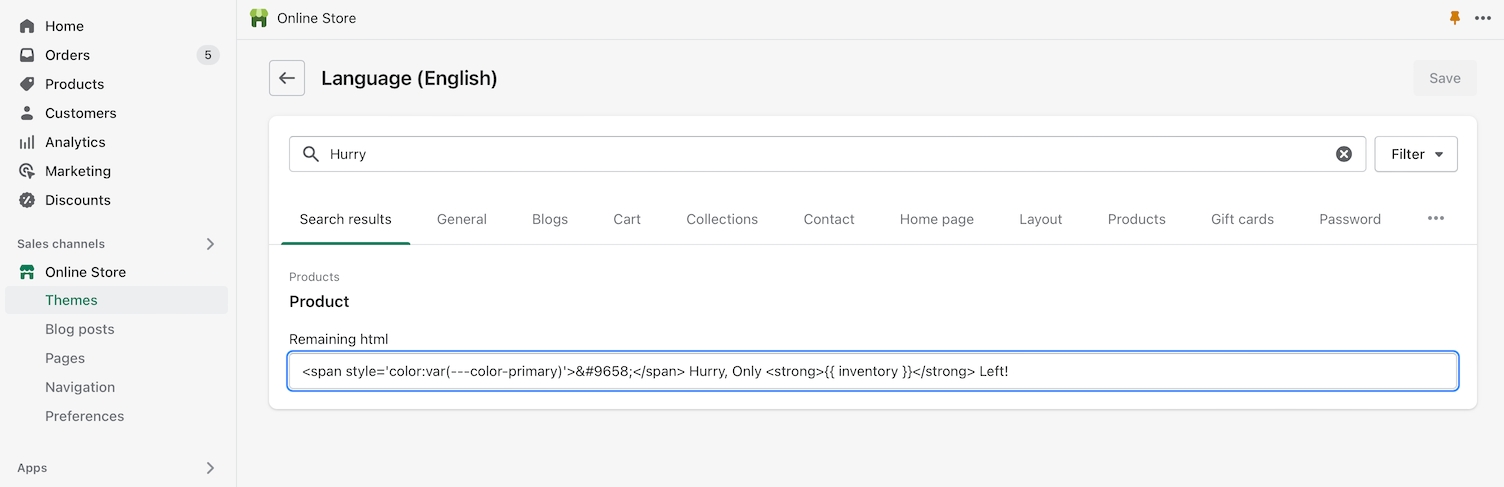Switch to the Cart tab
This screenshot has width=1504, height=487.
(x=627, y=219)
